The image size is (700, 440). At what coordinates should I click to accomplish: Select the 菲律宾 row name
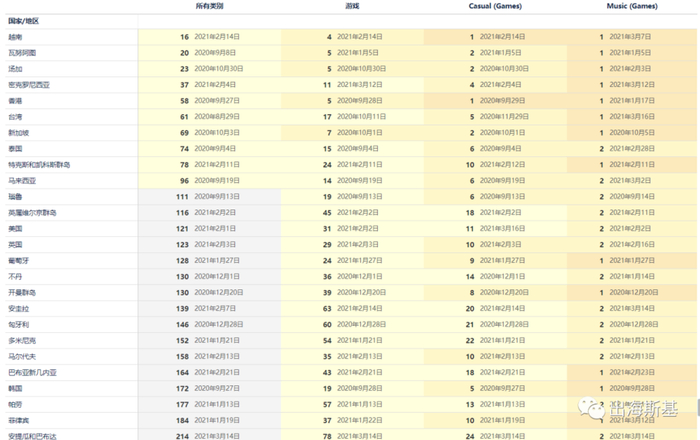coord(19,421)
